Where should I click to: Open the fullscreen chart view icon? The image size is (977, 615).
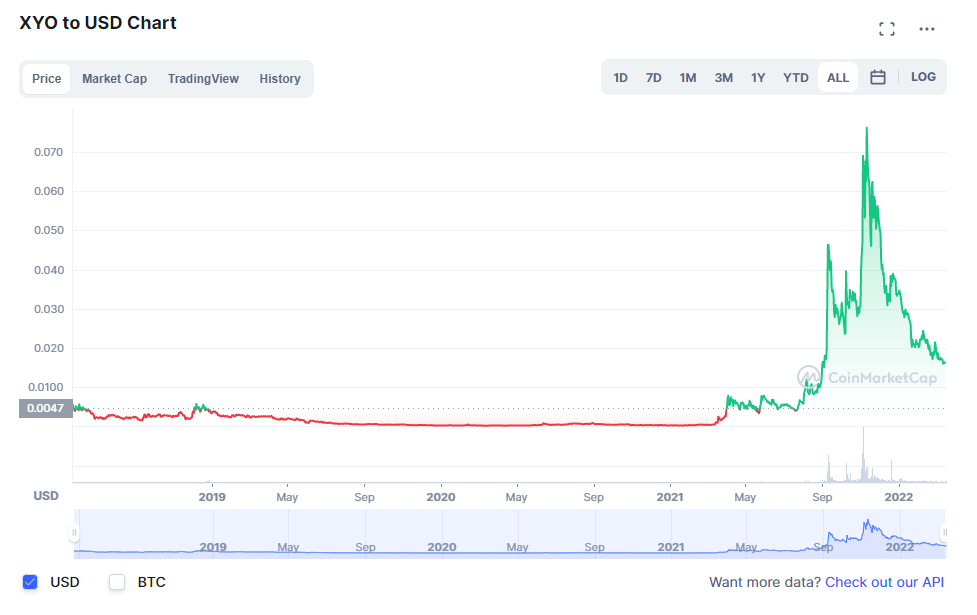887,29
